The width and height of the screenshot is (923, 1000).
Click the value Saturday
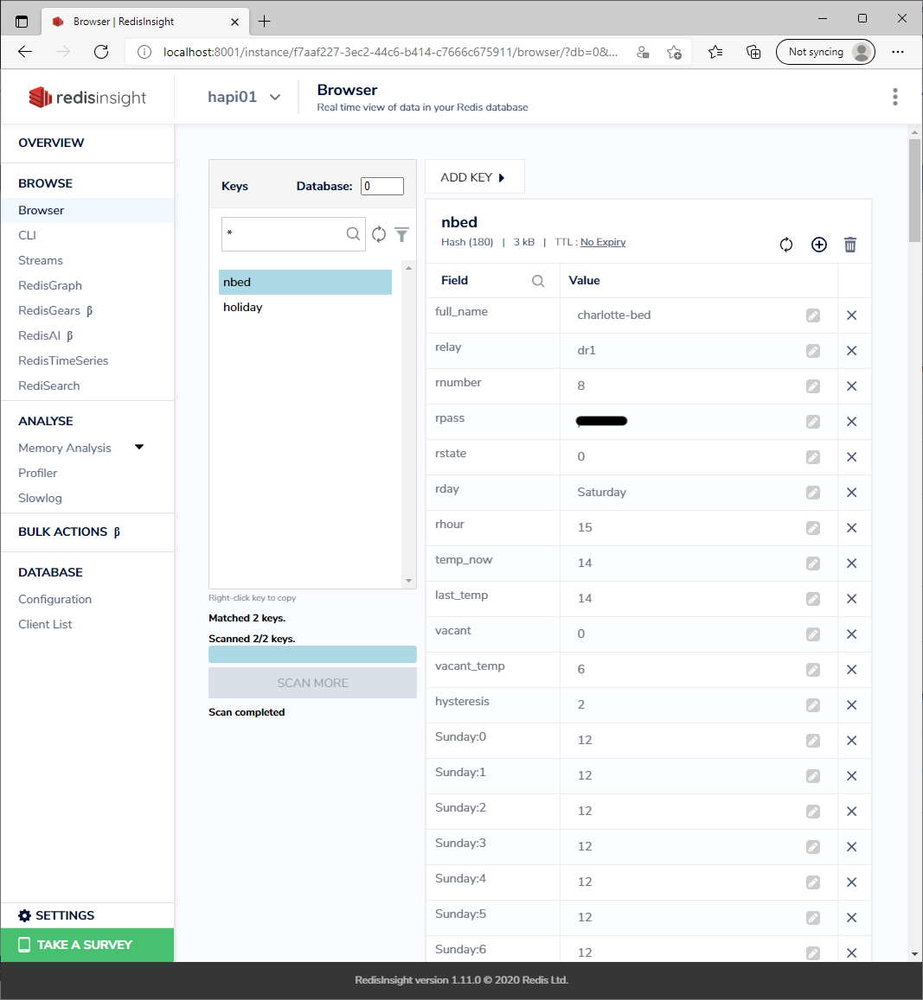[602, 492]
